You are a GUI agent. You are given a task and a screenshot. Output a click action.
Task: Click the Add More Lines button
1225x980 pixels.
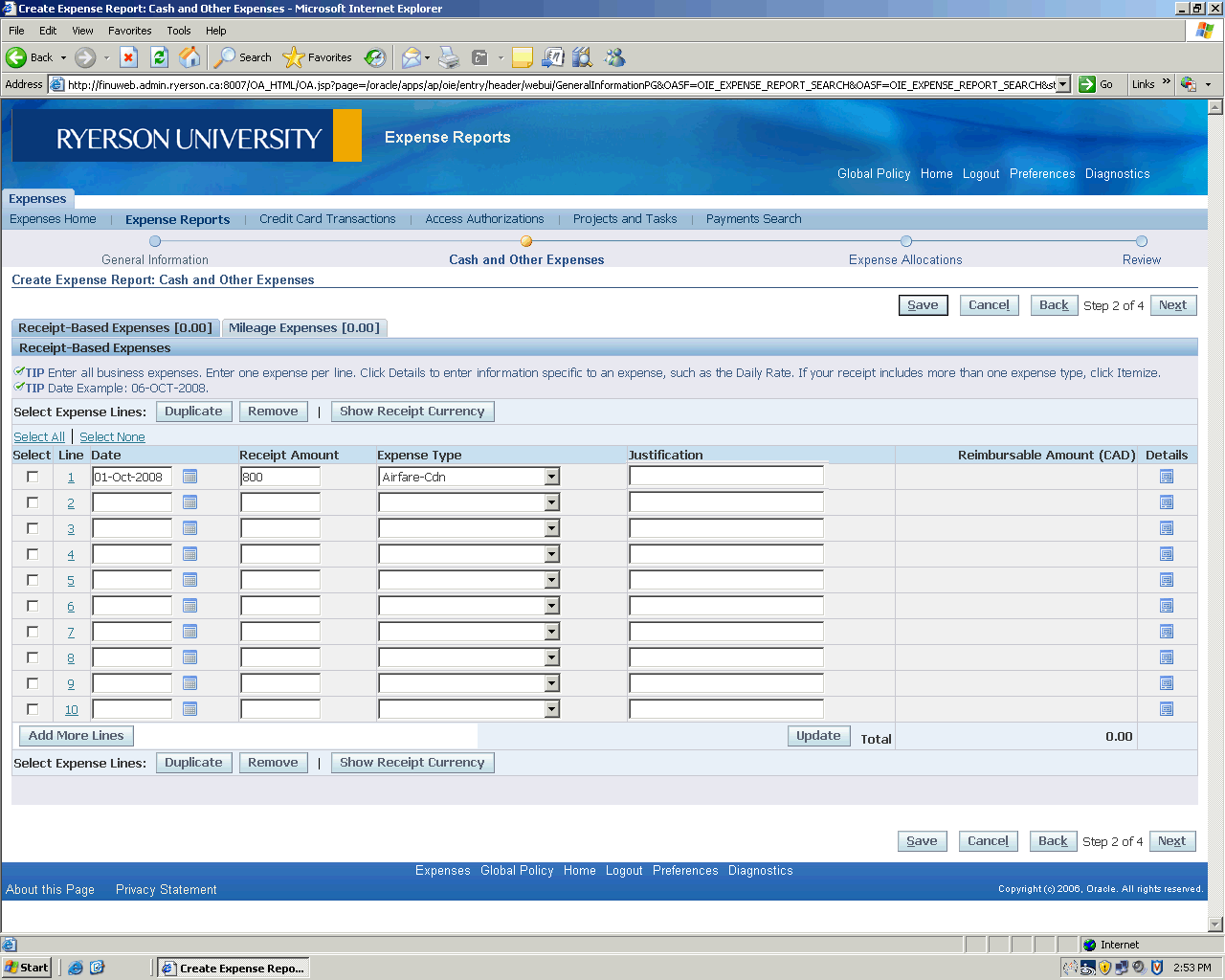[77, 736]
